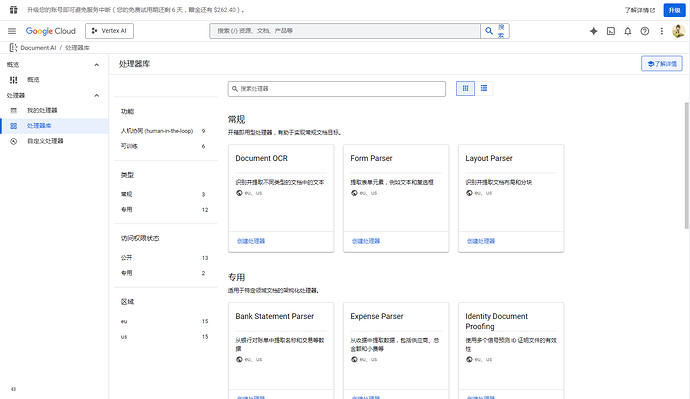Click the blue 升级 button

tap(674, 10)
